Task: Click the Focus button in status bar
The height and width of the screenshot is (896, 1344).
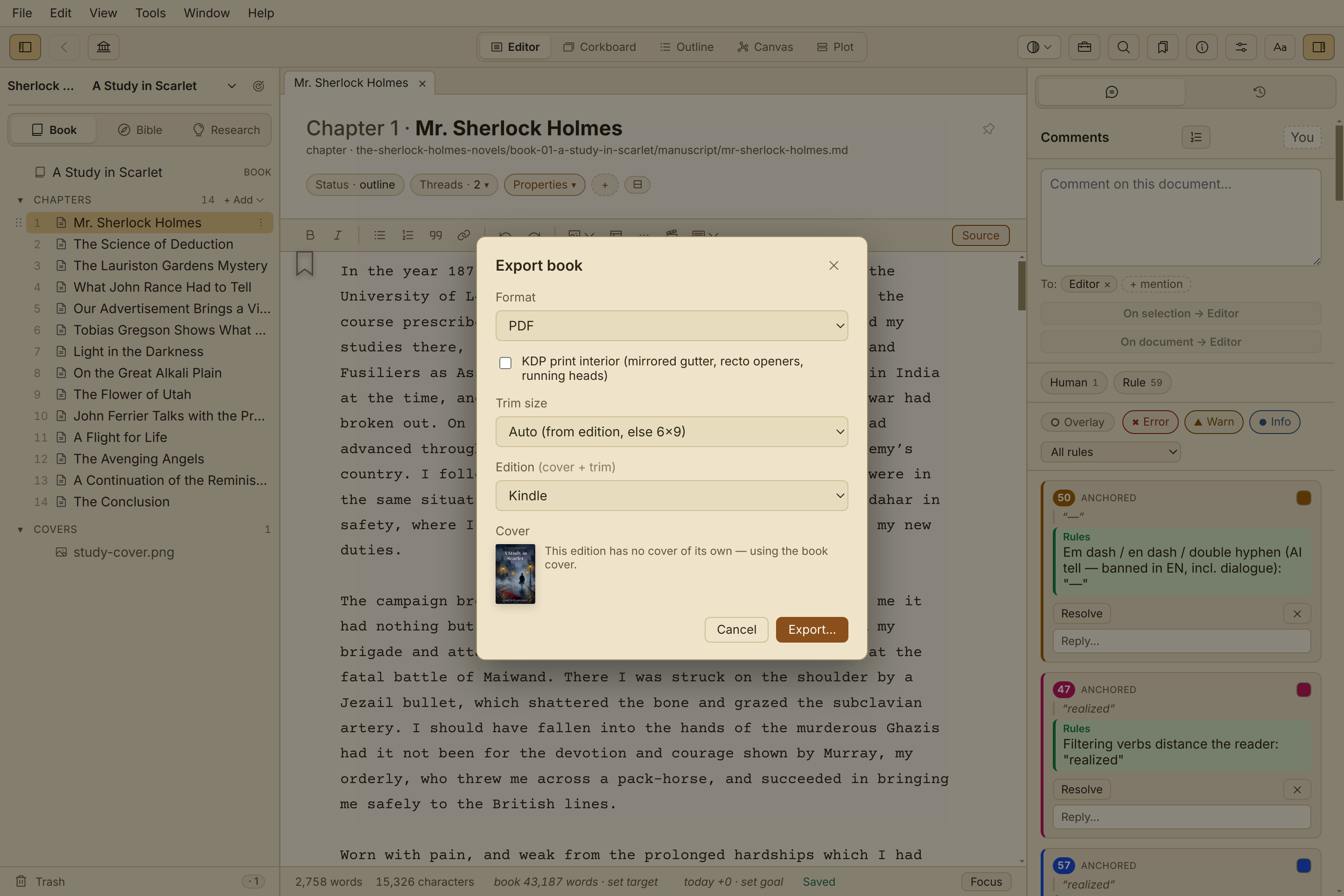Action: point(986,882)
